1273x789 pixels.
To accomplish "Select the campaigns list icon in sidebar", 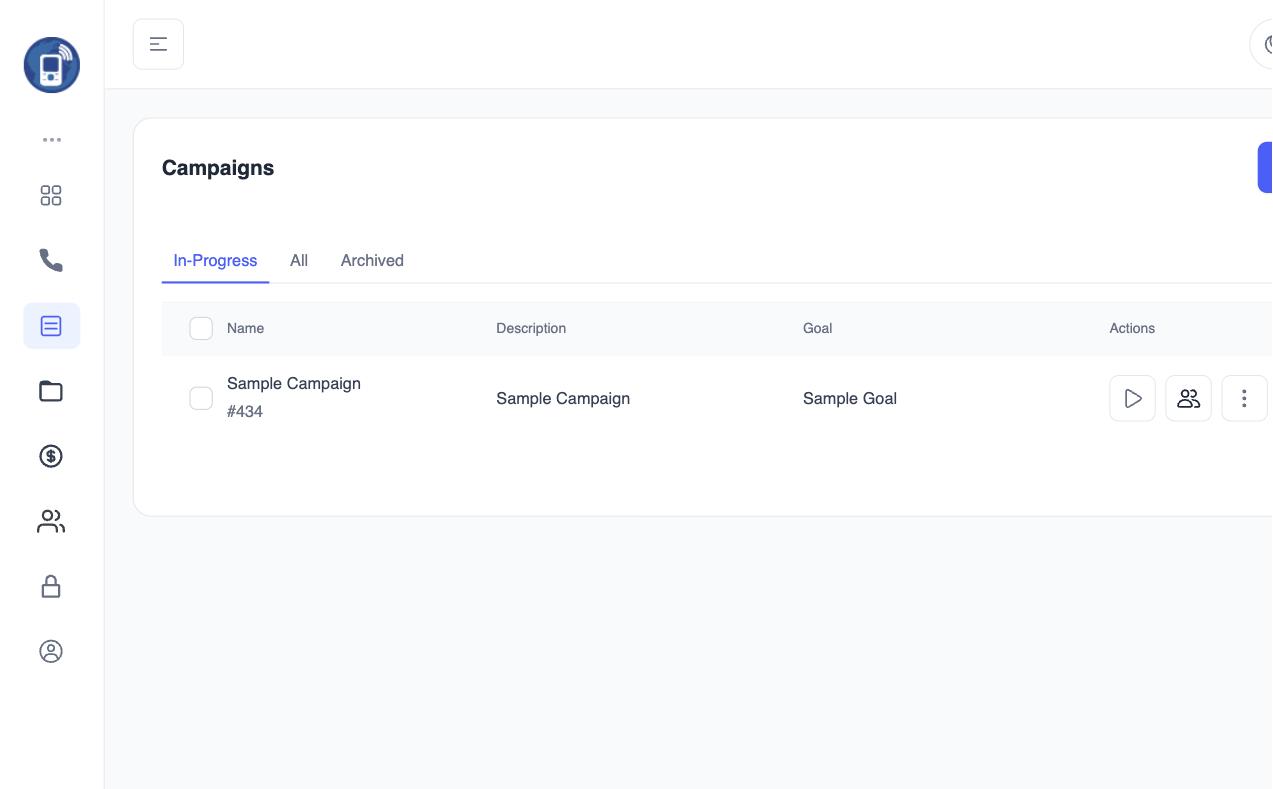I will click(51, 326).
